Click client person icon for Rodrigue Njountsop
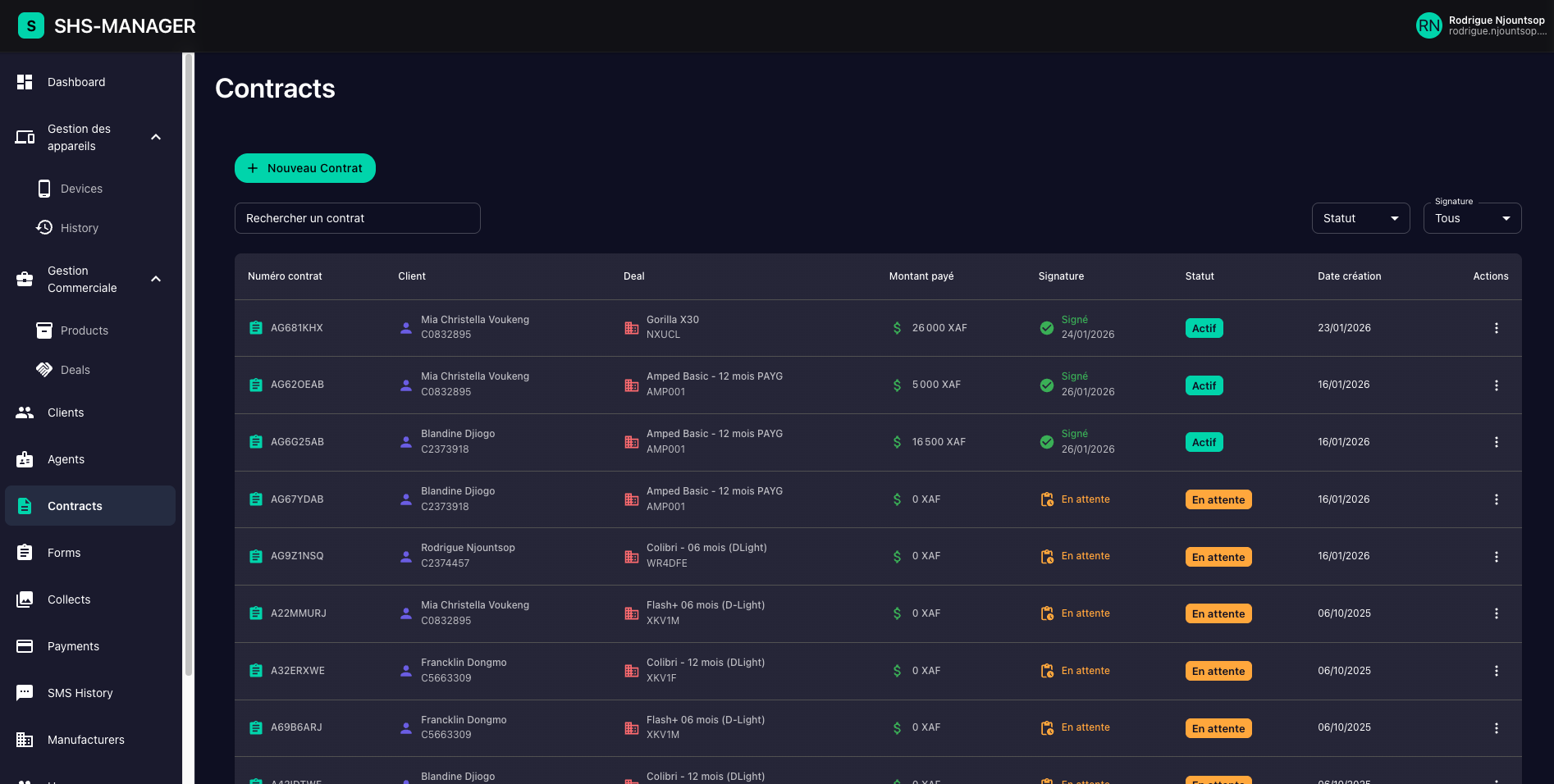 point(406,556)
